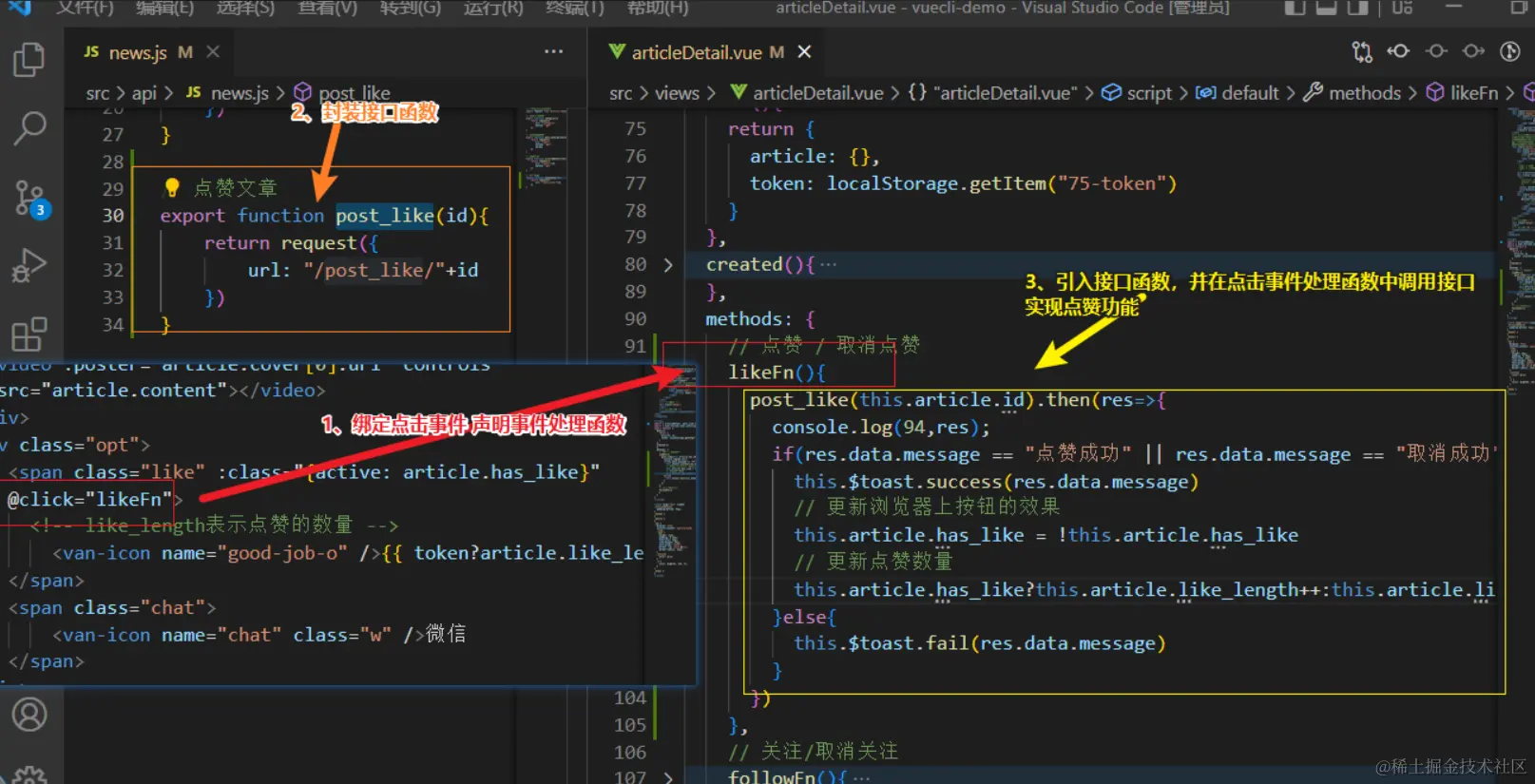
Task: Click the likeFn(){ method declaration
Action: (777, 373)
